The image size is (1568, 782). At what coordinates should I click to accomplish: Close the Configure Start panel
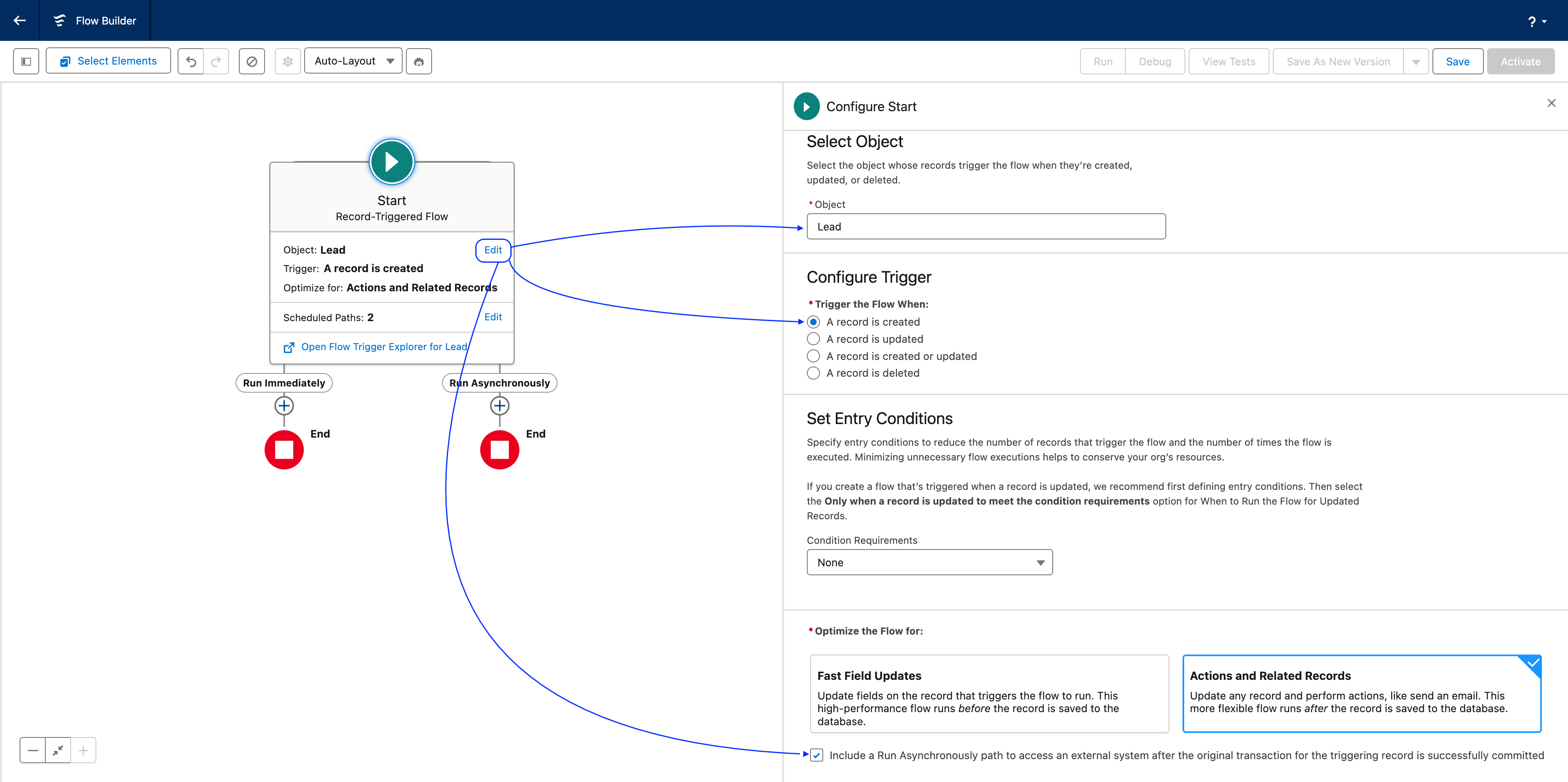tap(1551, 103)
